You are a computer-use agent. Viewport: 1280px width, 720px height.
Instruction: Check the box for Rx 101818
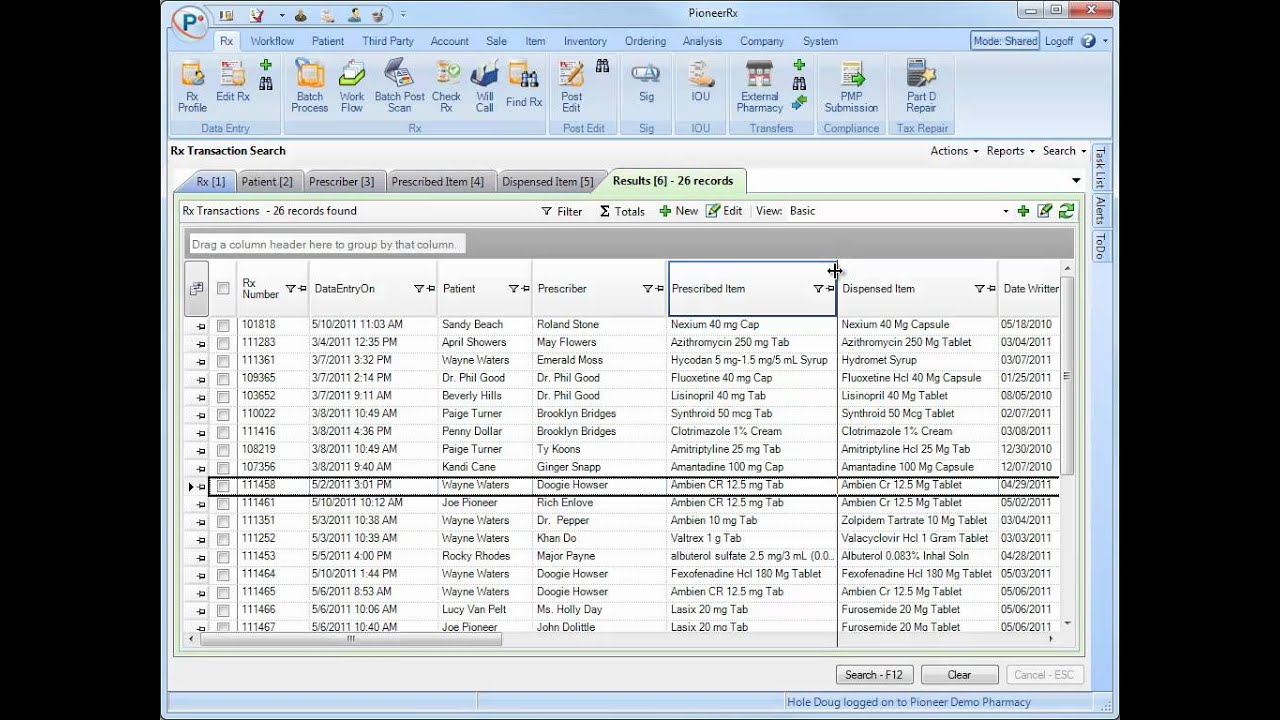pyautogui.click(x=223, y=325)
